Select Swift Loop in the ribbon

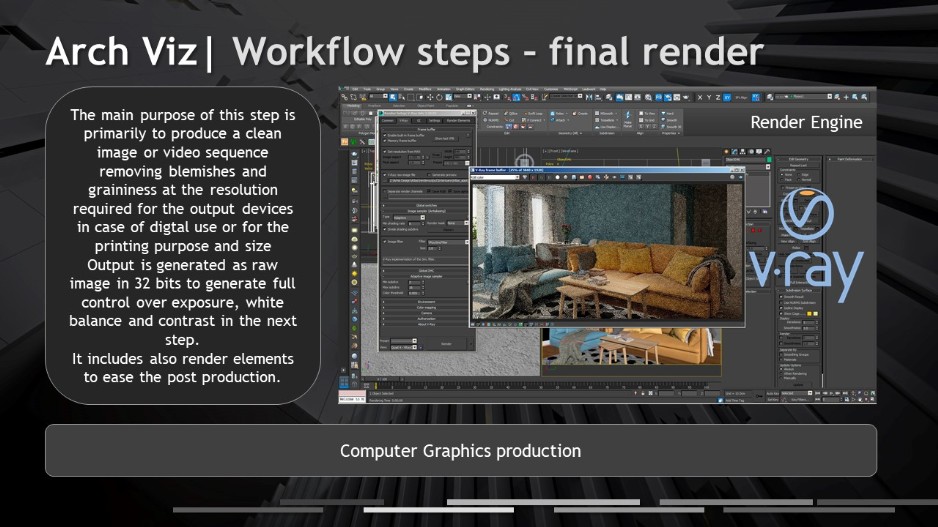(534, 114)
